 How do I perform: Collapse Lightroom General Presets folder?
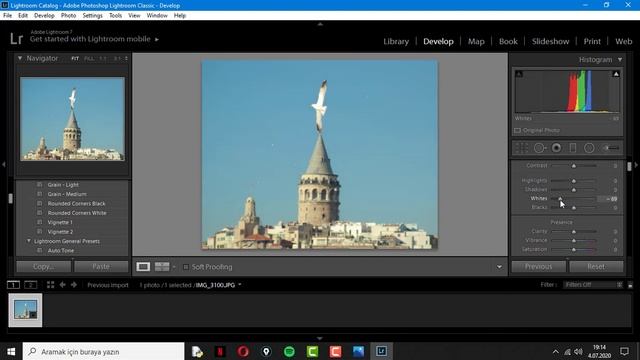(x=29, y=241)
